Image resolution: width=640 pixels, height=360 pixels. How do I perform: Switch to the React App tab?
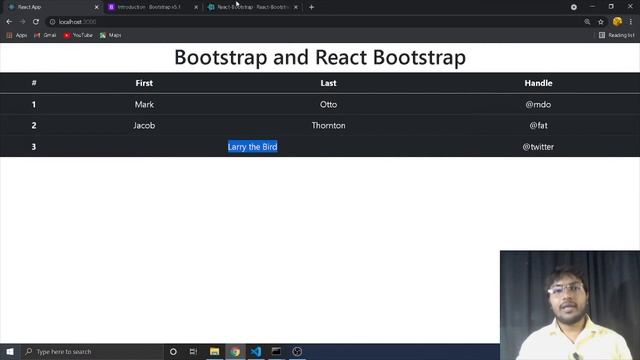[x=51, y=7]
